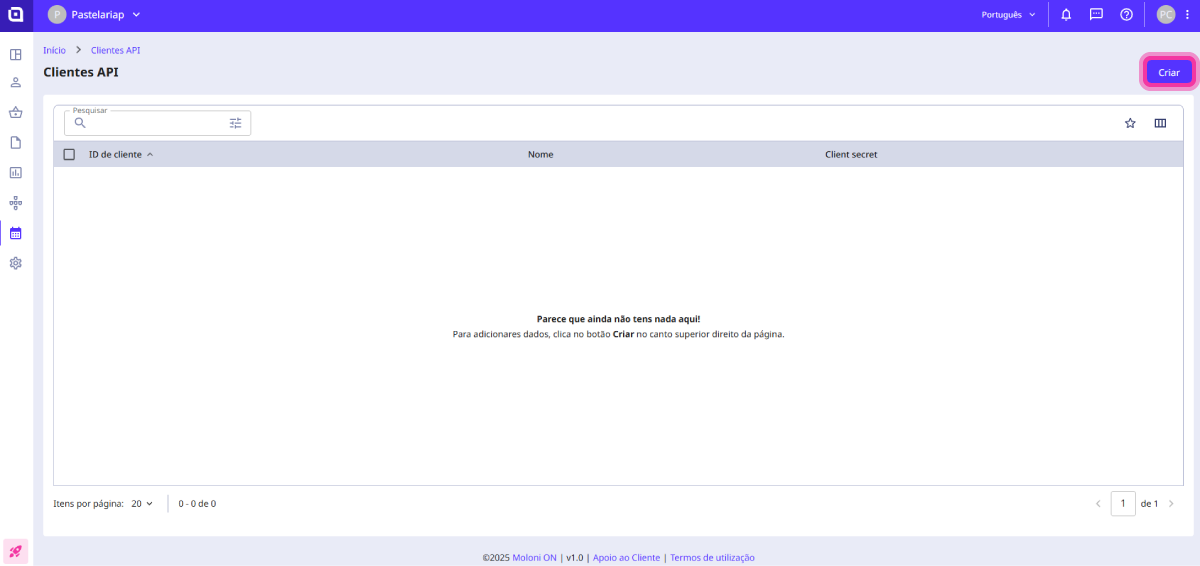Click the dashboard icon in sidebar

point(16,54)
